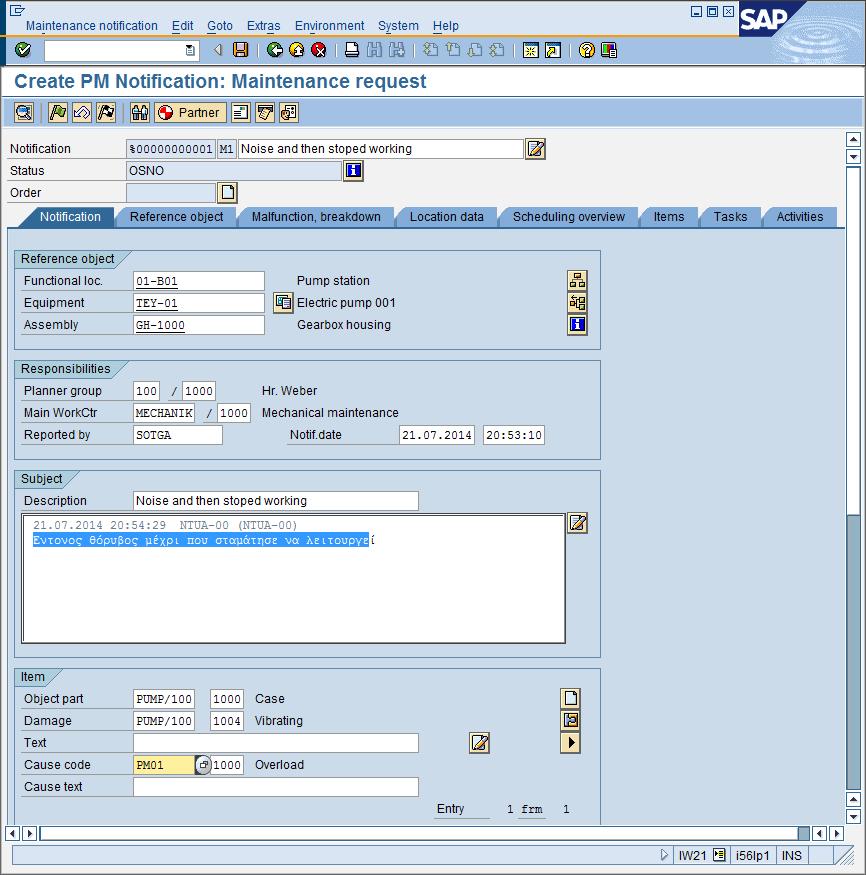Open the binoculars icon in application toolbar
866x875 pixels.
pyautogui.click(x=139, y=113)
